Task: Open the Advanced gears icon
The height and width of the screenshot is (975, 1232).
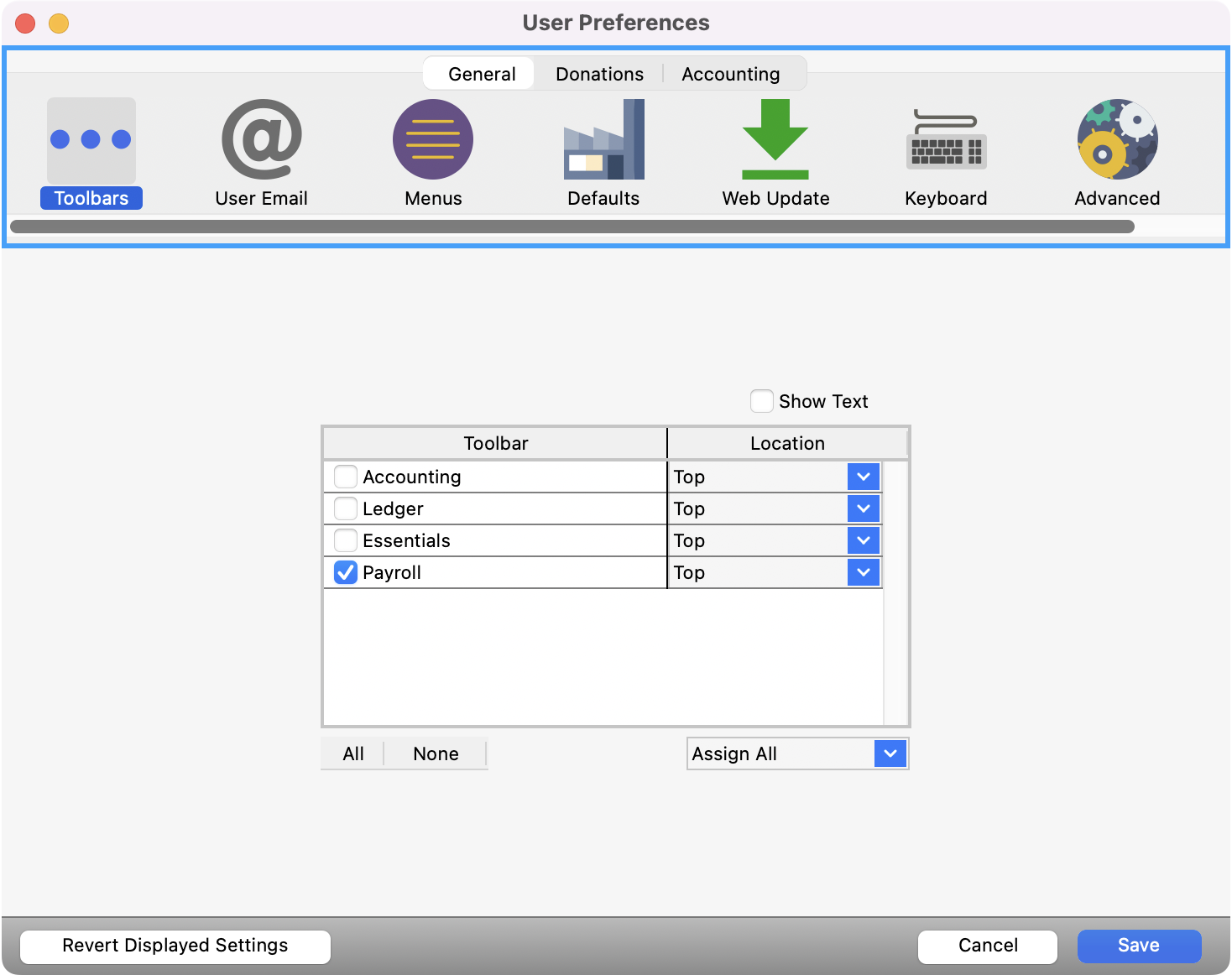Action: 1117,140
